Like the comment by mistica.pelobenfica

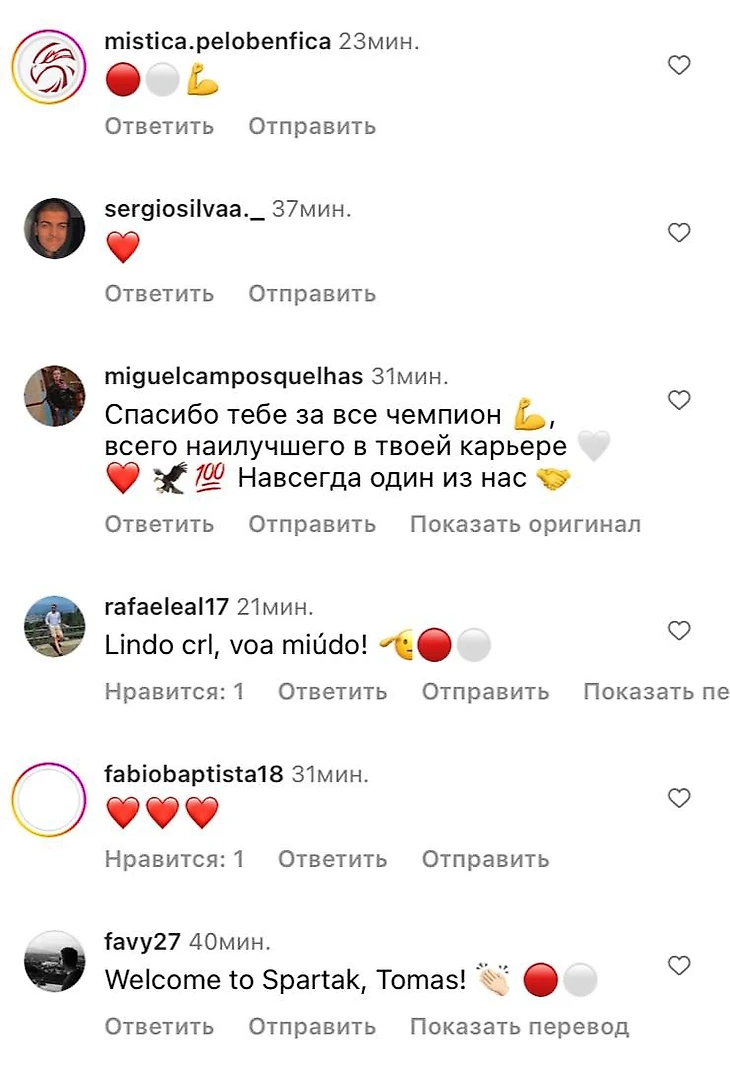pyautogui.click(x=679, y=66)
